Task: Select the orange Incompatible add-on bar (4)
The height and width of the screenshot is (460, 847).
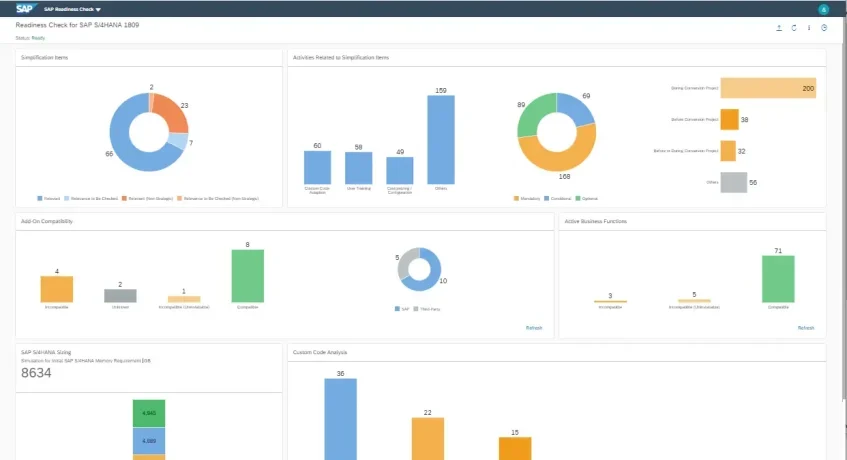Action: (57, 289)
